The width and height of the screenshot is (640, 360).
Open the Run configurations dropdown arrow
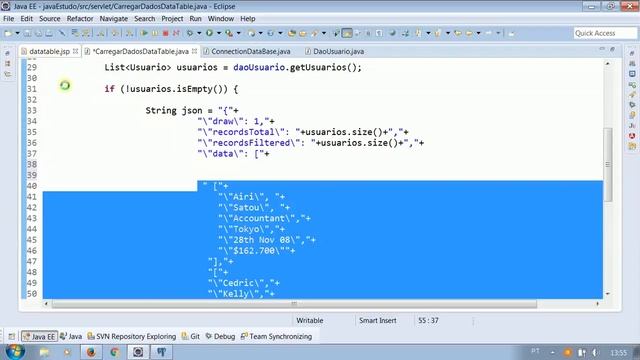coord(219,33)
